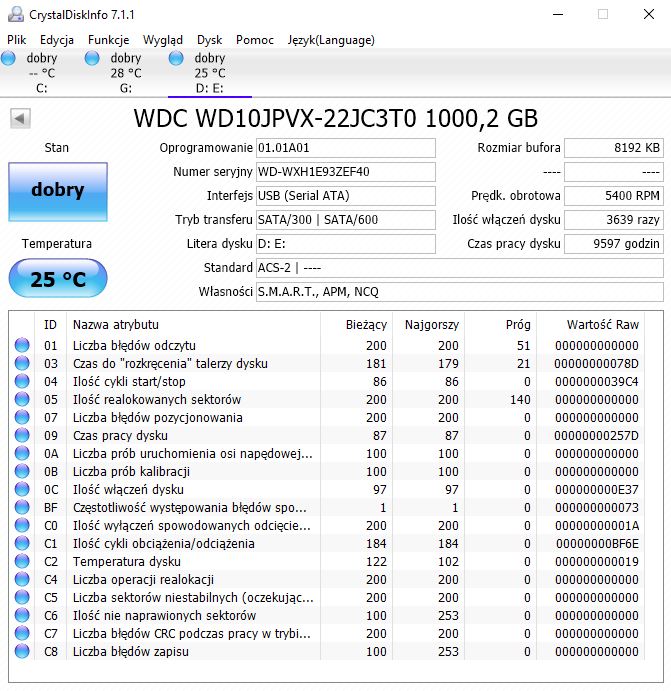Switch to the 28 °C G: drive tab
Viewport: 671px width, 691px height.
126,73
